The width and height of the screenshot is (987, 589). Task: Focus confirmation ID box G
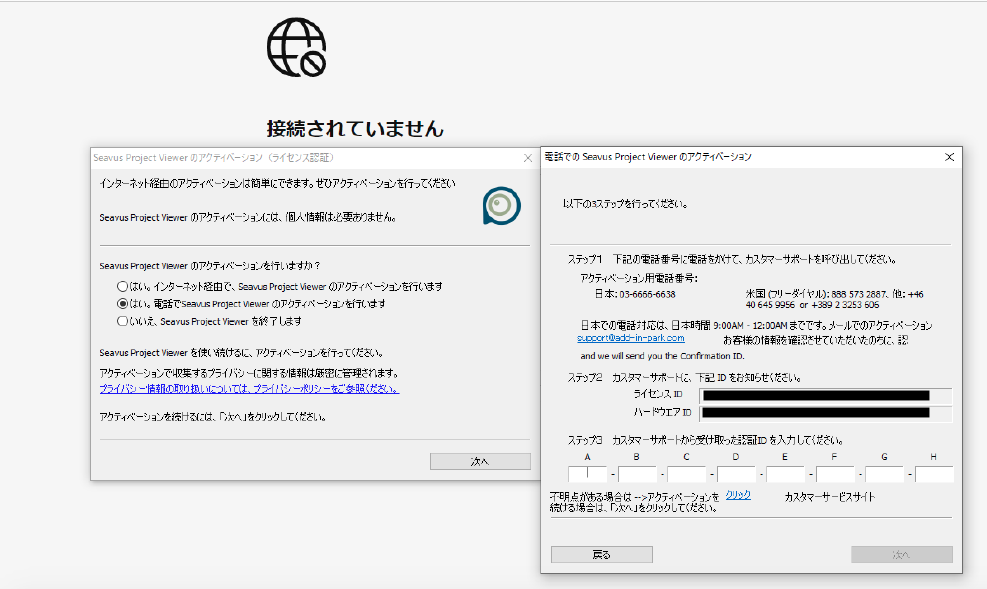tap(884, 474)
